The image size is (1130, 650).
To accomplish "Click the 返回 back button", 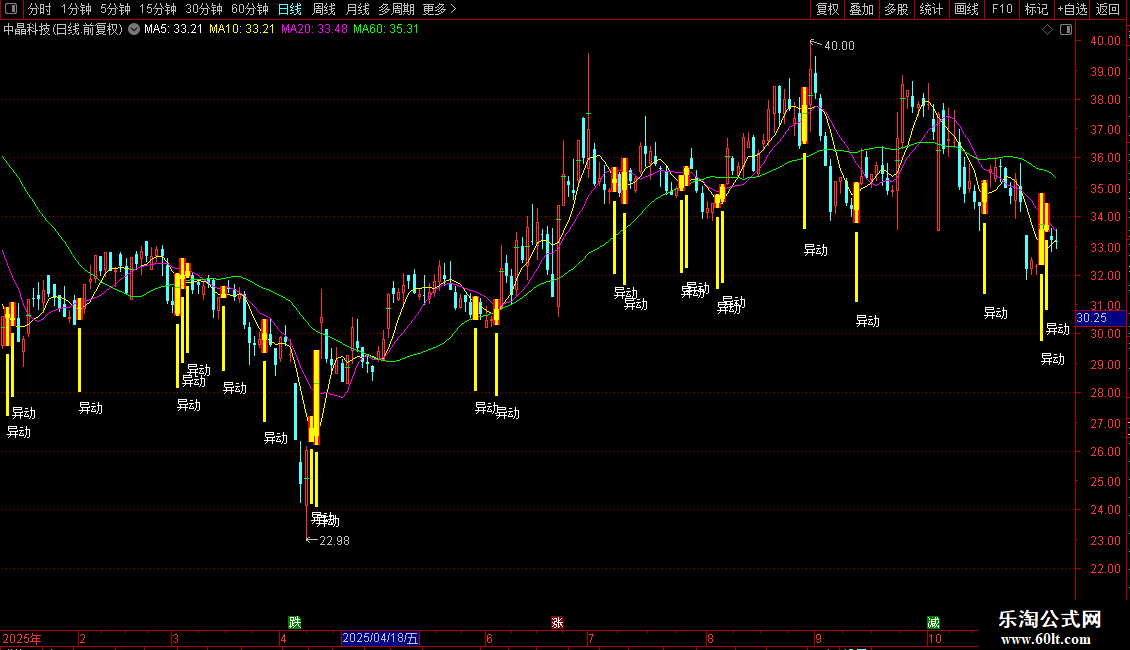I will tap(1108, 9).
